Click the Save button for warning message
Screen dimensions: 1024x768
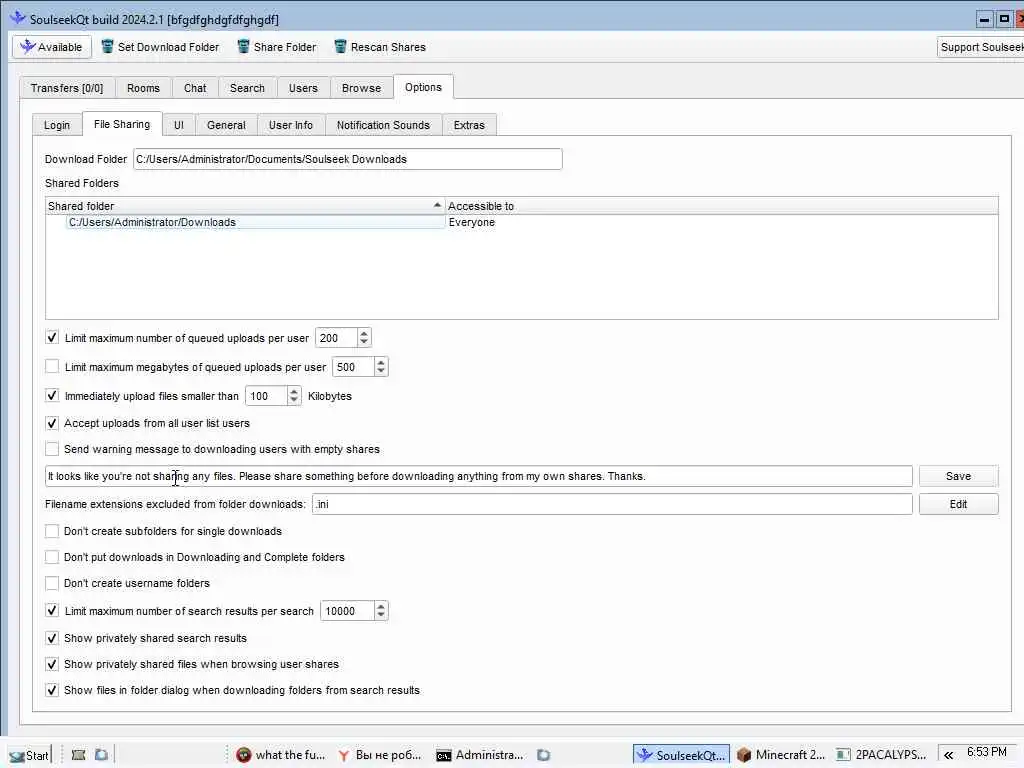tap(958, 476)
